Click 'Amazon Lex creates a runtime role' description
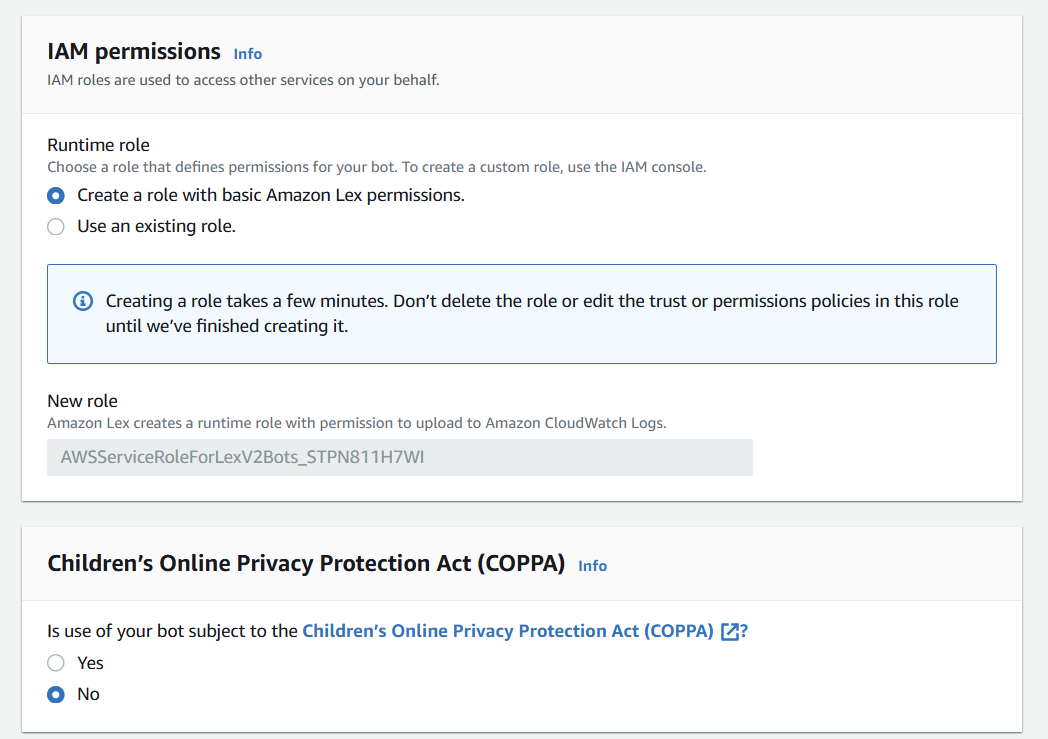Image resolution: width=1048 pixels, height=739 pixels. [357, 423]
